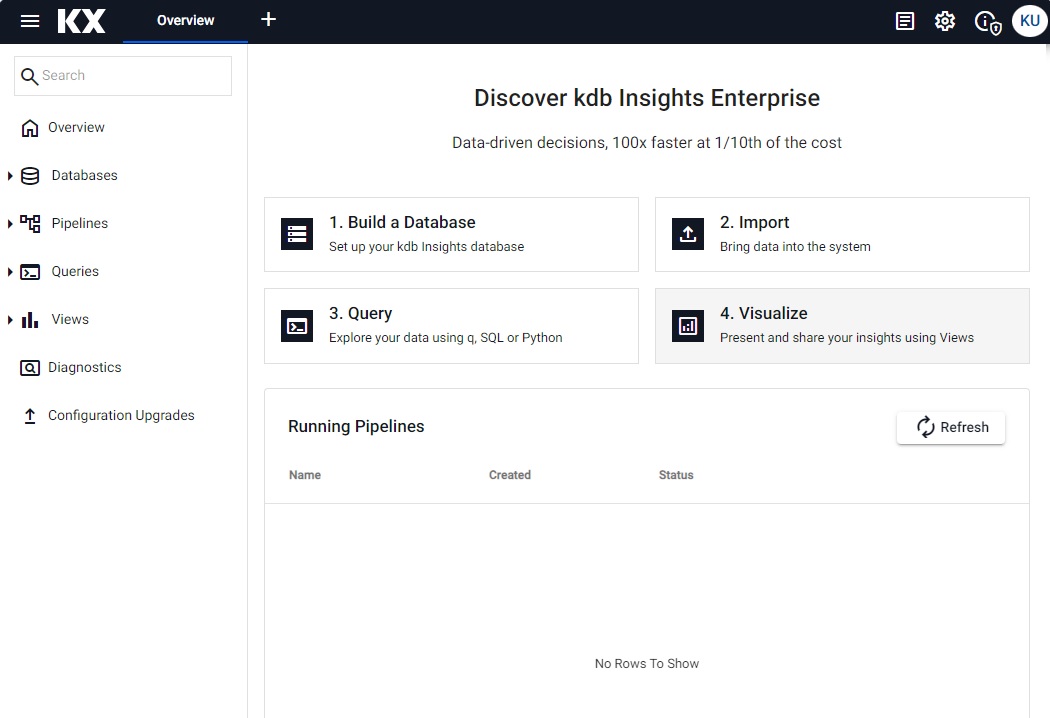The image size is (1050, 718).
Task: Refresh the Running Pipelines list
Action: tap(951, 427)
